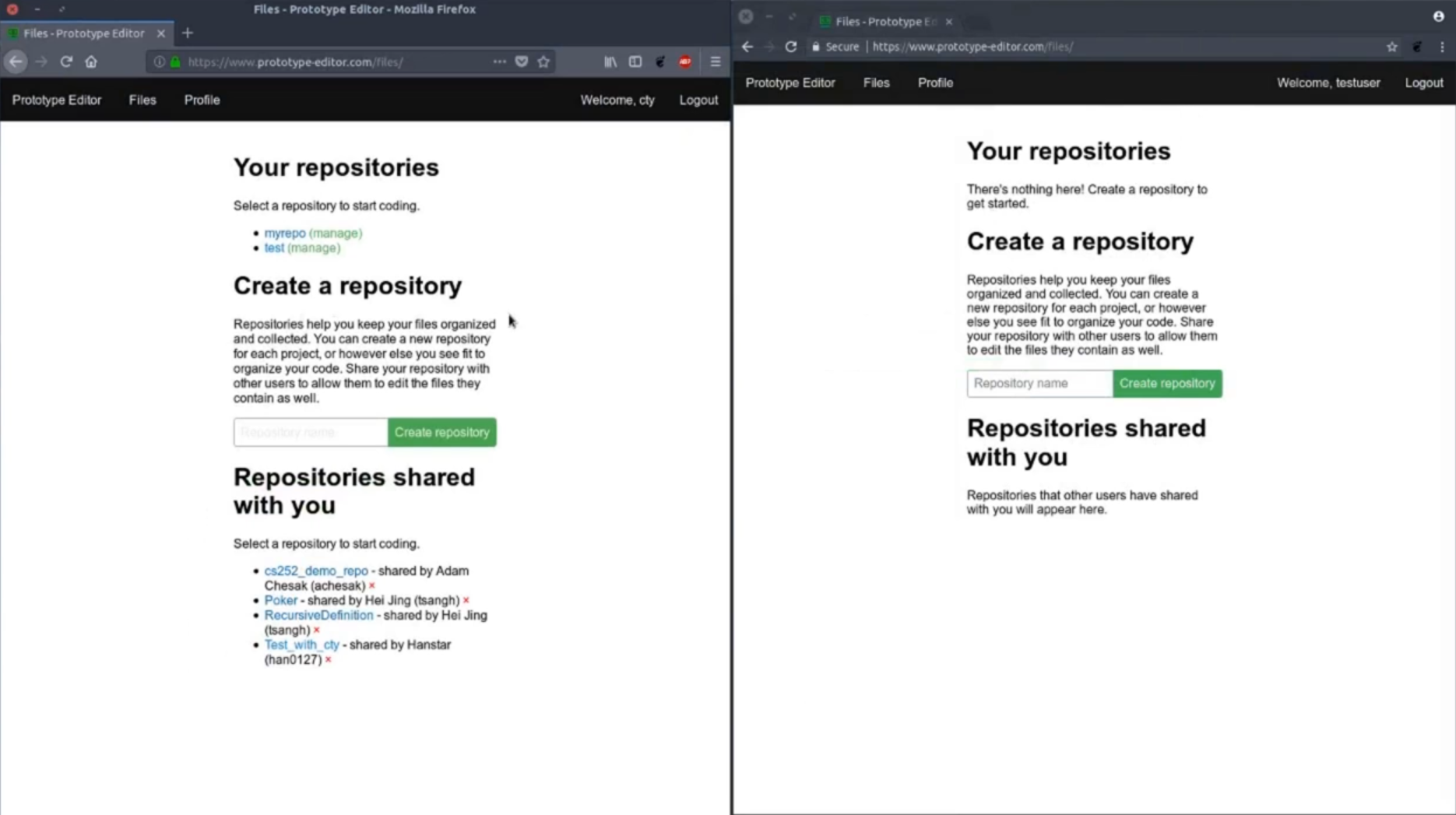Click the Firefox back arrow button

(x=16, y=61)
